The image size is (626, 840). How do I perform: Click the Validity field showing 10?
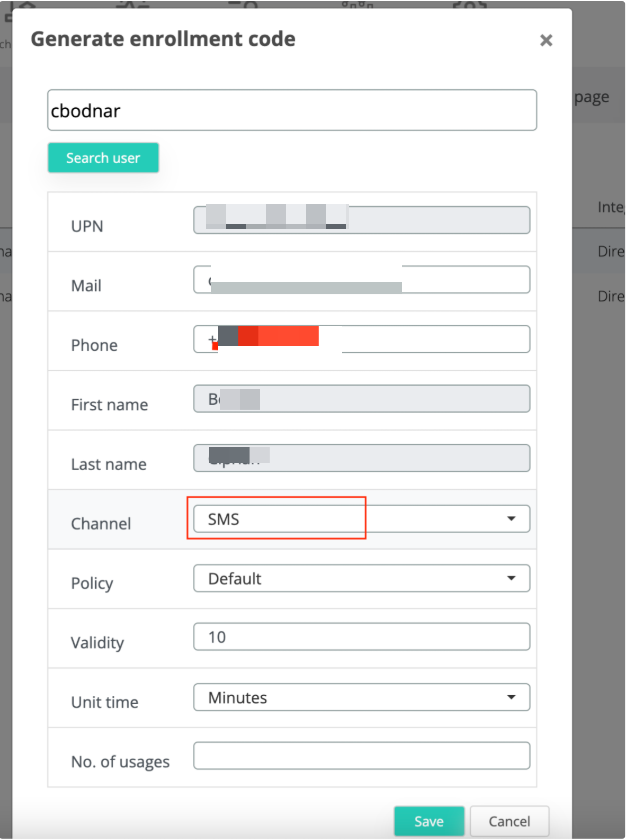[360, 637]
